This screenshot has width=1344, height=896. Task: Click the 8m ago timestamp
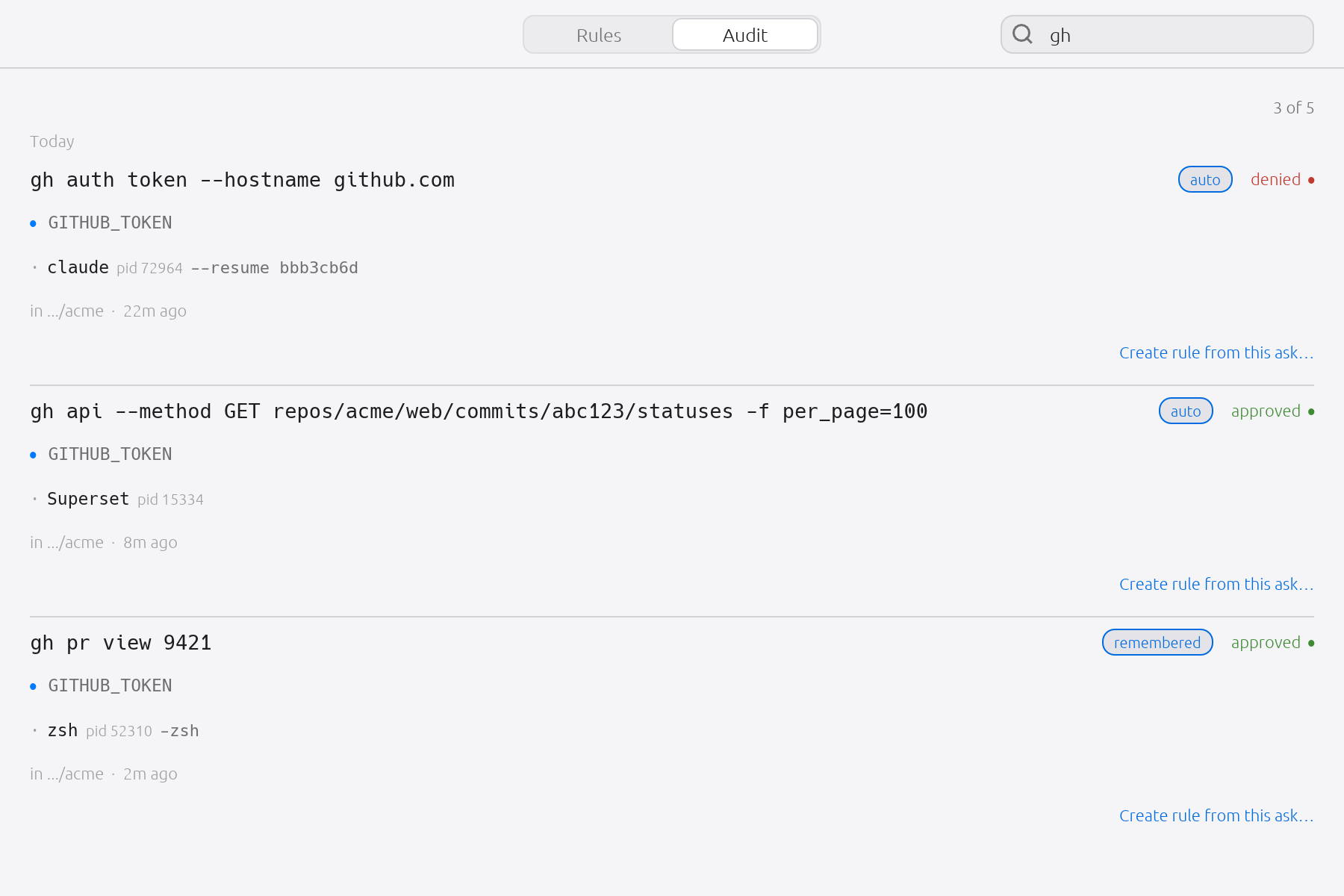tap(150, 542)
